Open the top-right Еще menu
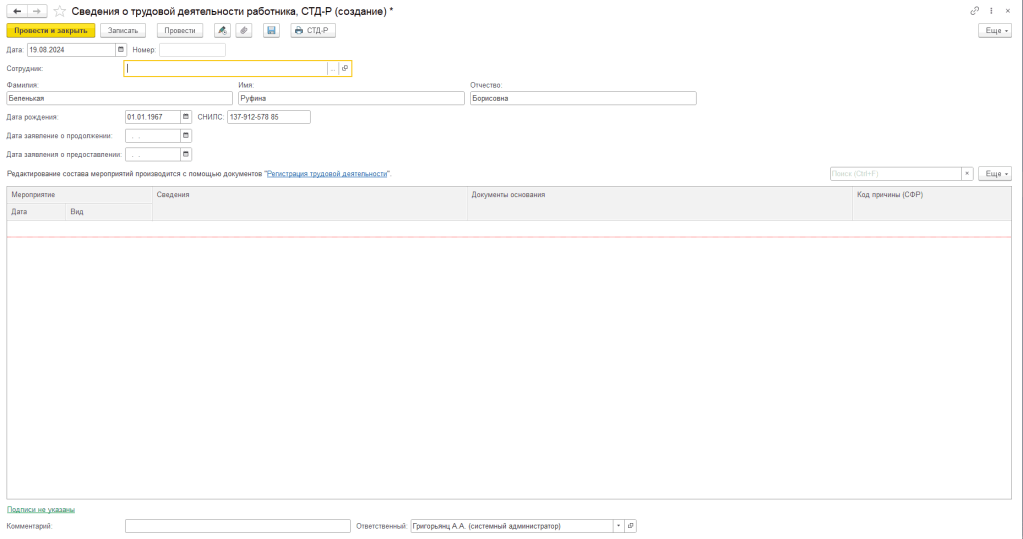1023x539 pixels. (x=994, y=31)
